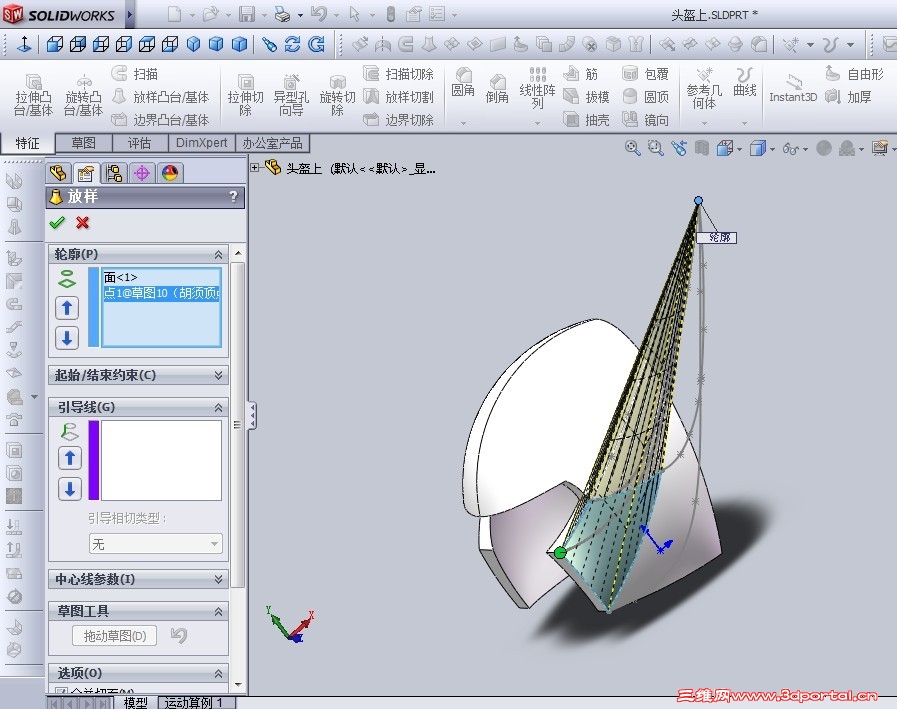Screen dimensions: 897x709
Task: Select the Thicken (加厚) tool
Action: pos(848,97)
